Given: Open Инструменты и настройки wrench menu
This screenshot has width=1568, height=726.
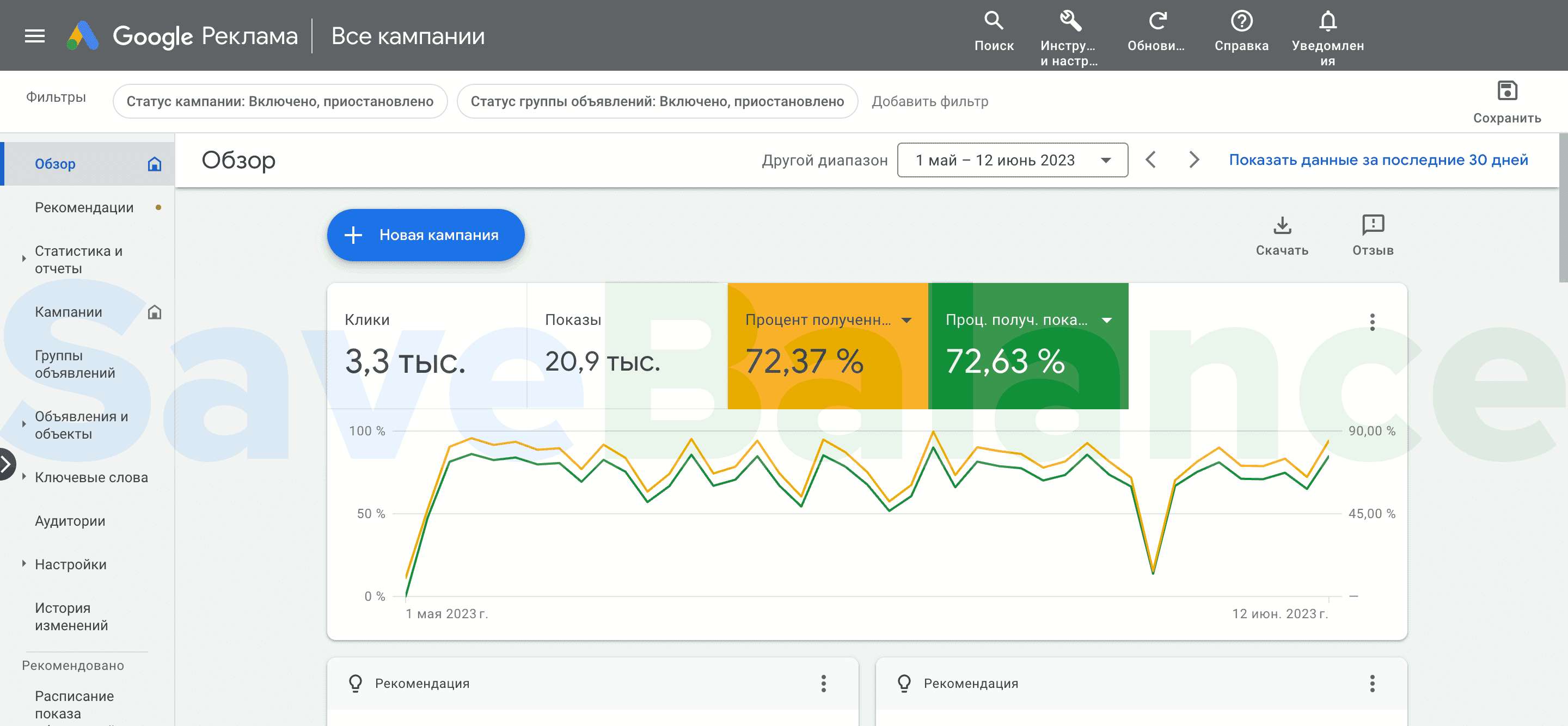Looking at the screenshot, I should pos(1069,38).
